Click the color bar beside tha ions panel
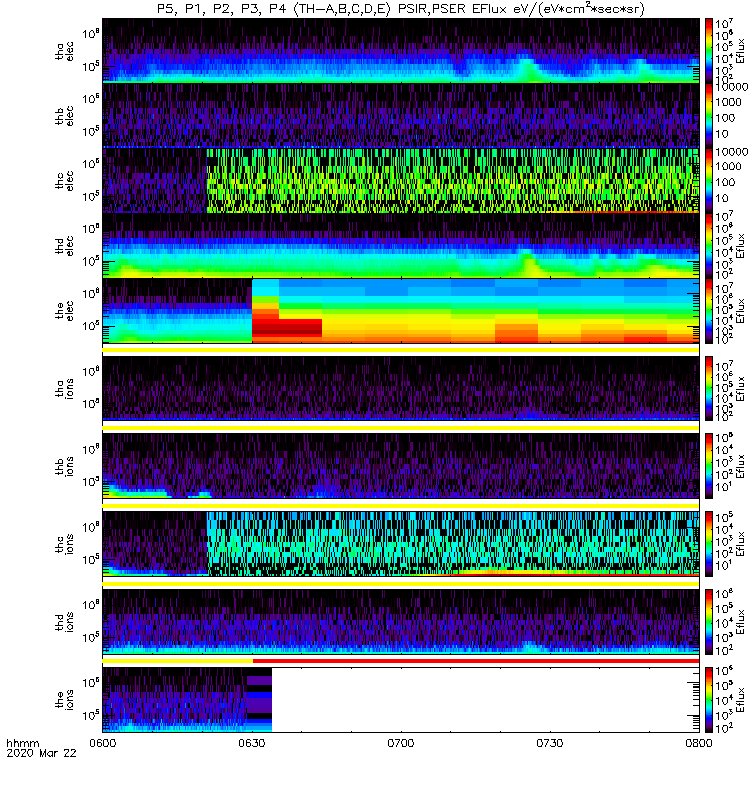The image size is (750, 800). click(709, 388)
